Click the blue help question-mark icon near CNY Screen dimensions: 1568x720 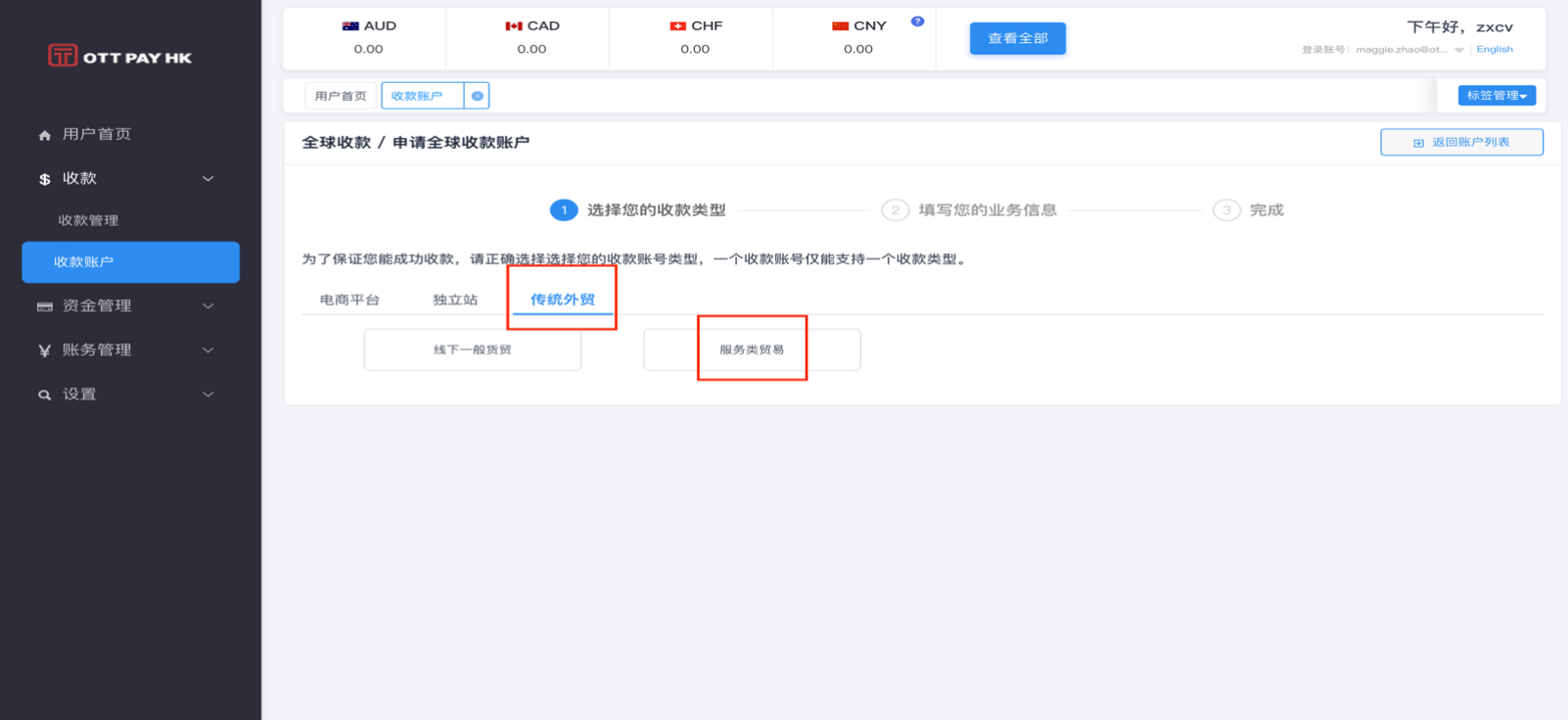coord(917,21)
